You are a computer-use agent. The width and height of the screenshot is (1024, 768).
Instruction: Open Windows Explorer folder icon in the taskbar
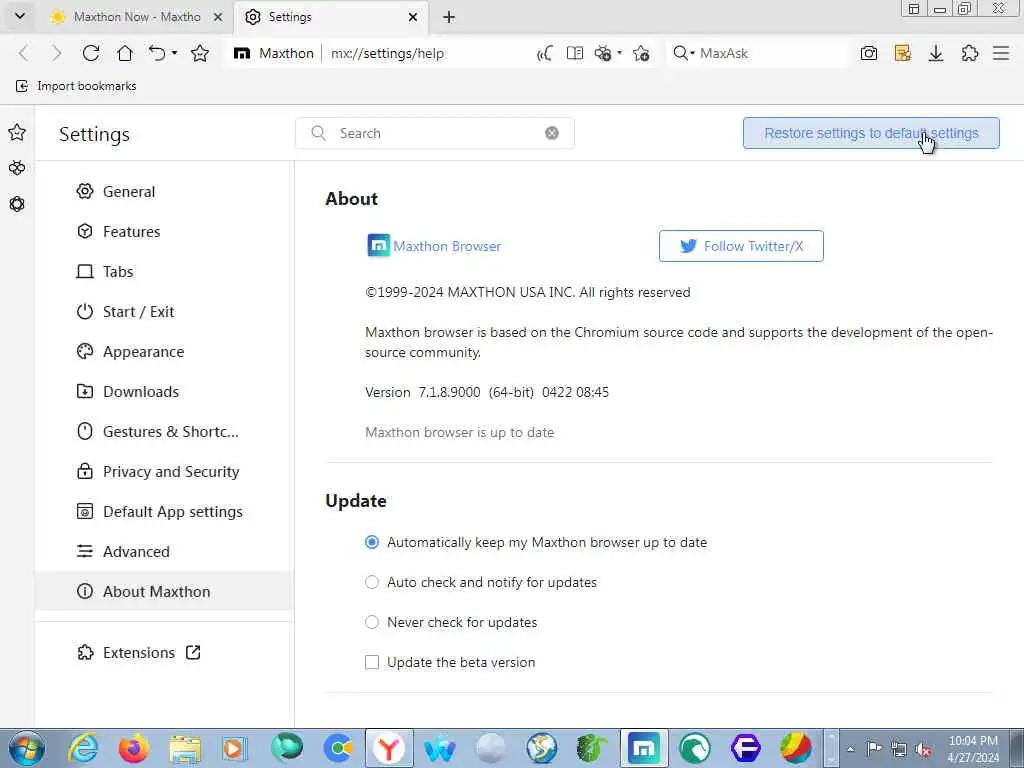(185, 748)
